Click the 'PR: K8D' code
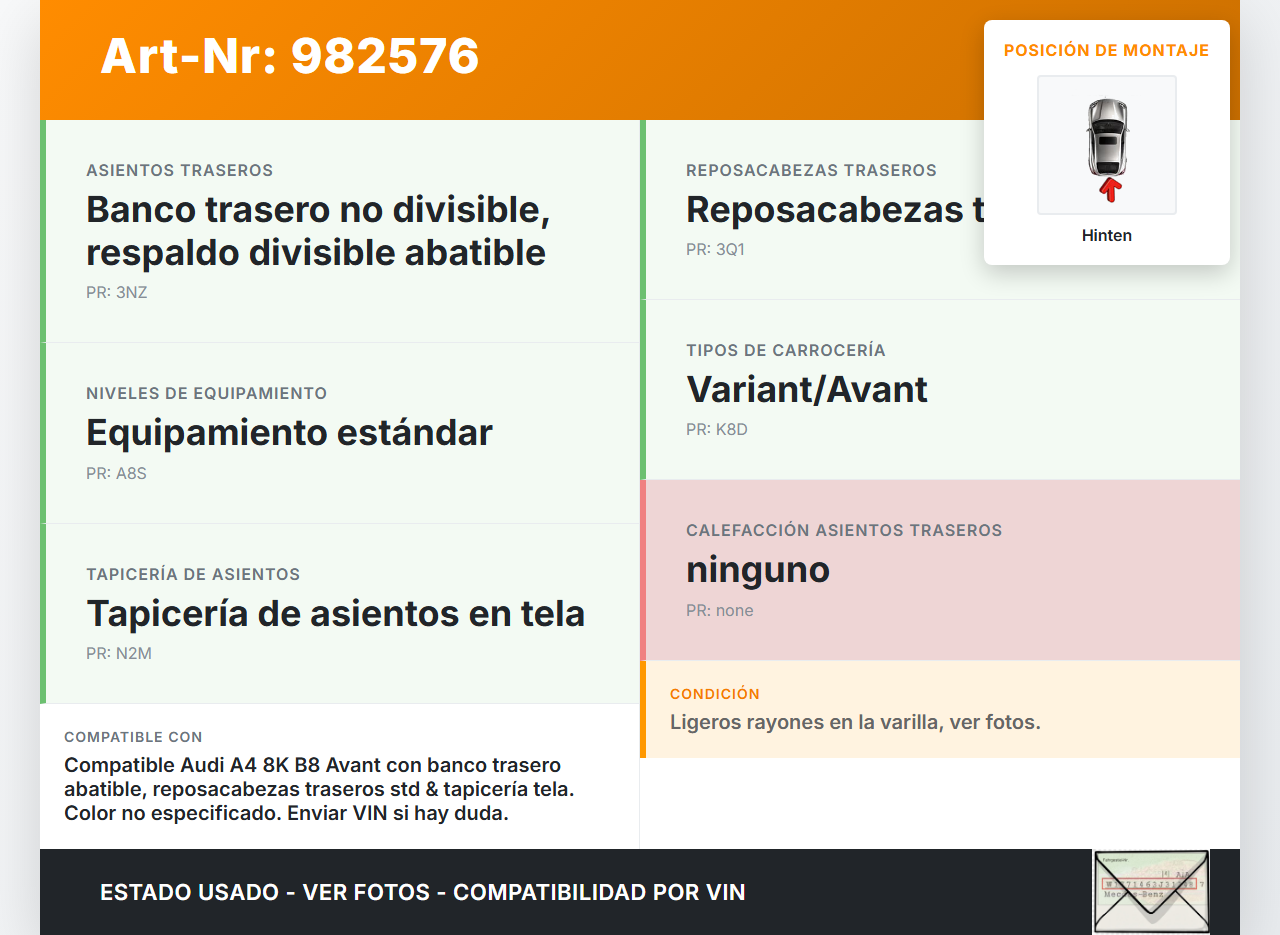Viewport: 1280px width, 935px height. 717,430
